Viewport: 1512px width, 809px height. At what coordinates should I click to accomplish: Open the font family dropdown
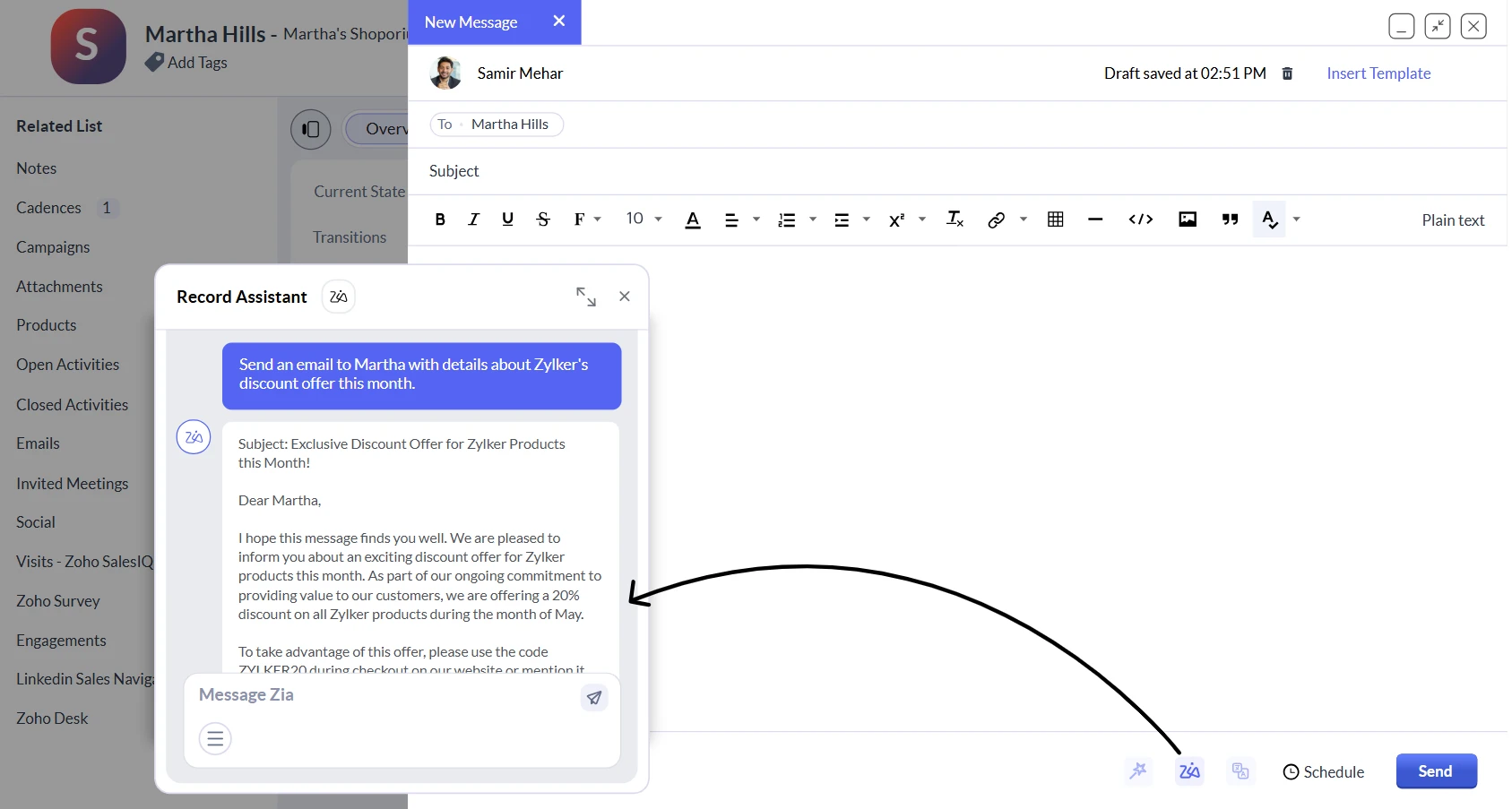587,219
